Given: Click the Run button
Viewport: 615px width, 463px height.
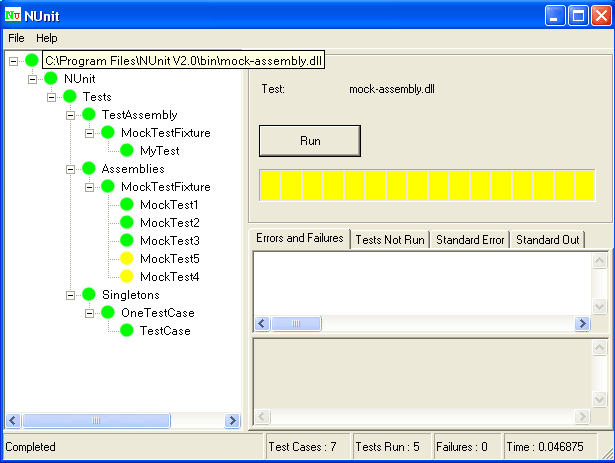Looking at the screenshot, I should (310, 141).
